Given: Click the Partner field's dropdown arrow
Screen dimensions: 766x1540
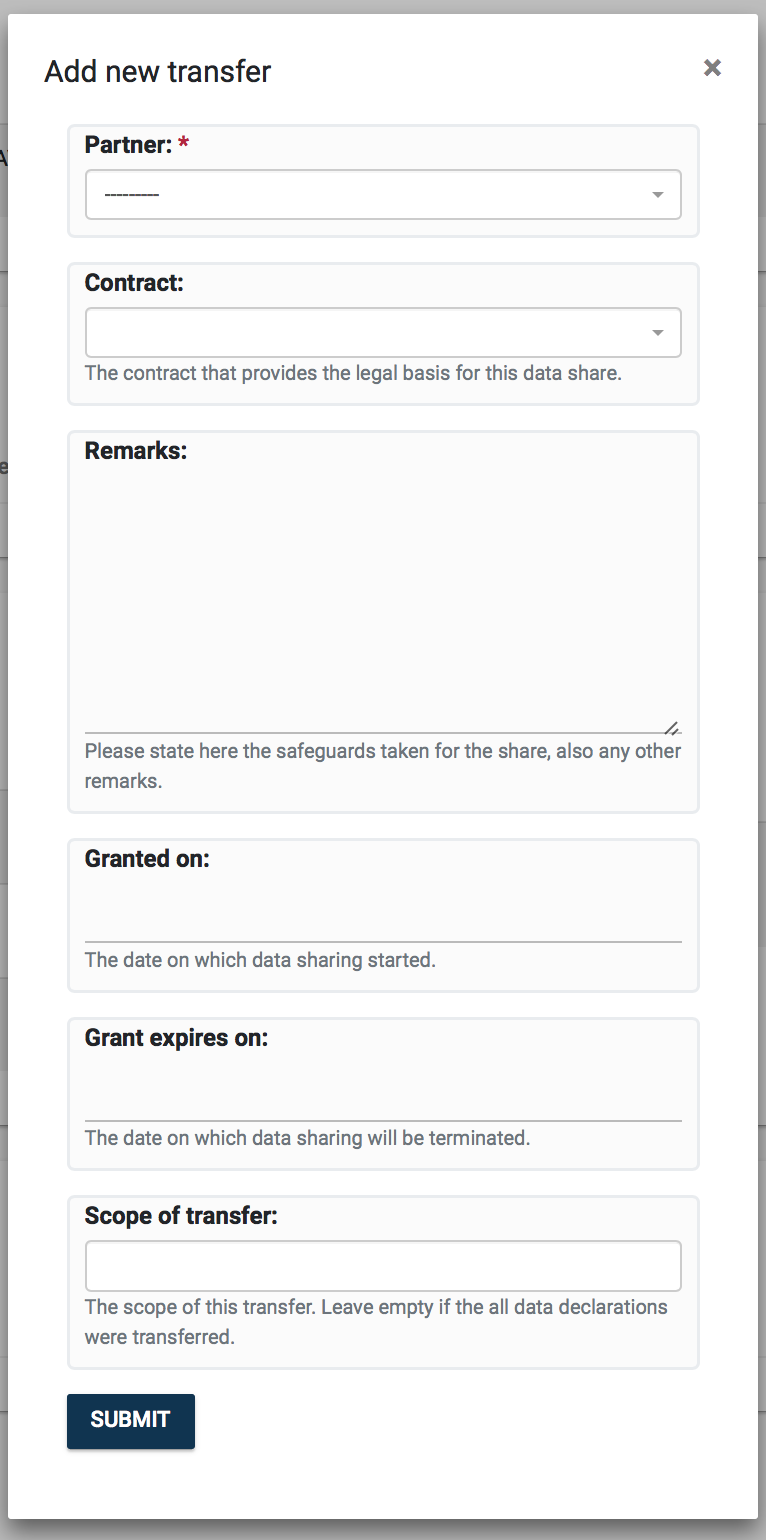Looking at the screenshot, I should (x=657, y=195).
